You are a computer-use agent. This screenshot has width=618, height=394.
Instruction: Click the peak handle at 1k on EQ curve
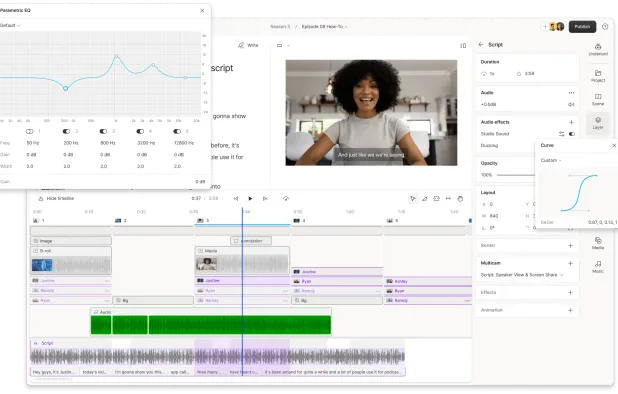tap(116, 56)
